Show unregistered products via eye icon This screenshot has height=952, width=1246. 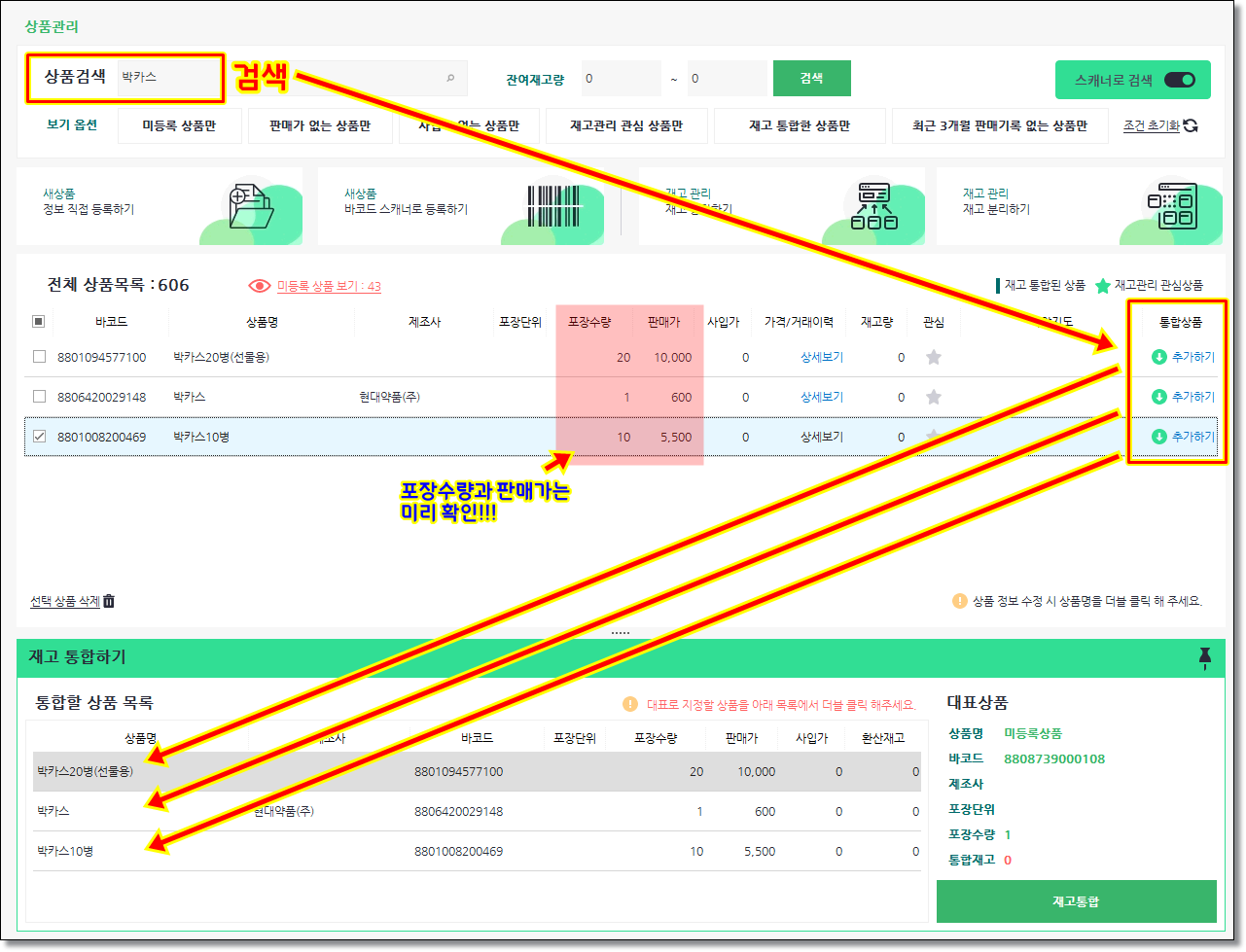(260, 286)
